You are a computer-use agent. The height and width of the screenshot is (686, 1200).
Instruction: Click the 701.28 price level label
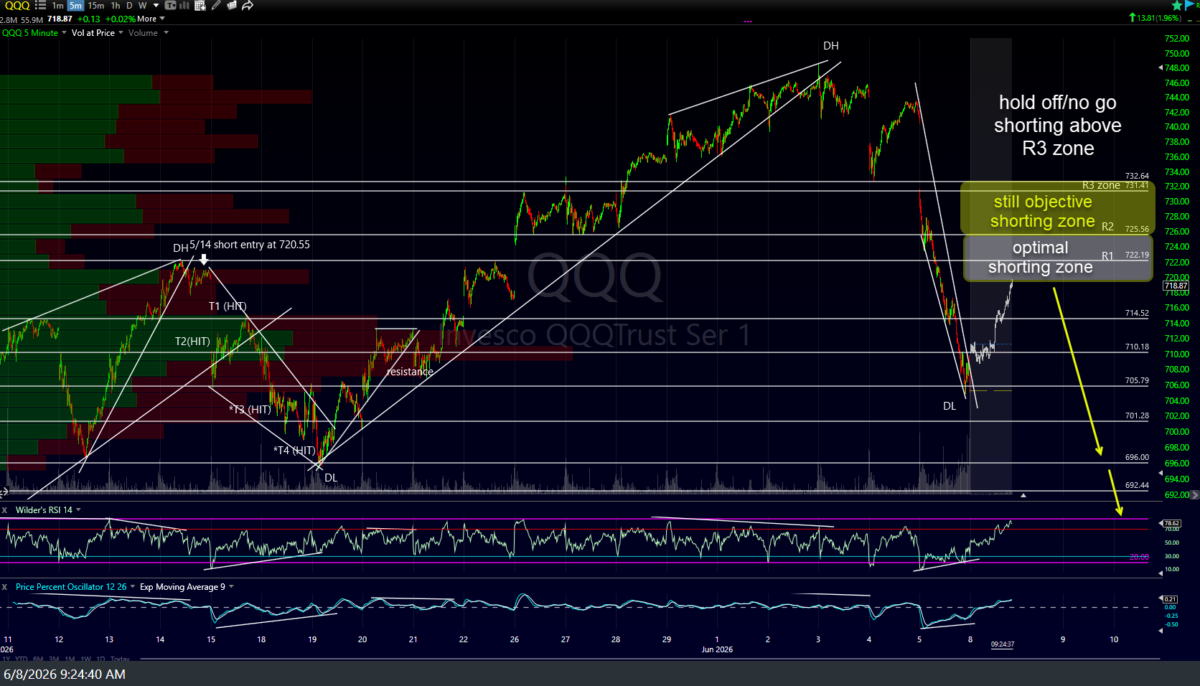pyautogui.click(x=1137, y=415)
